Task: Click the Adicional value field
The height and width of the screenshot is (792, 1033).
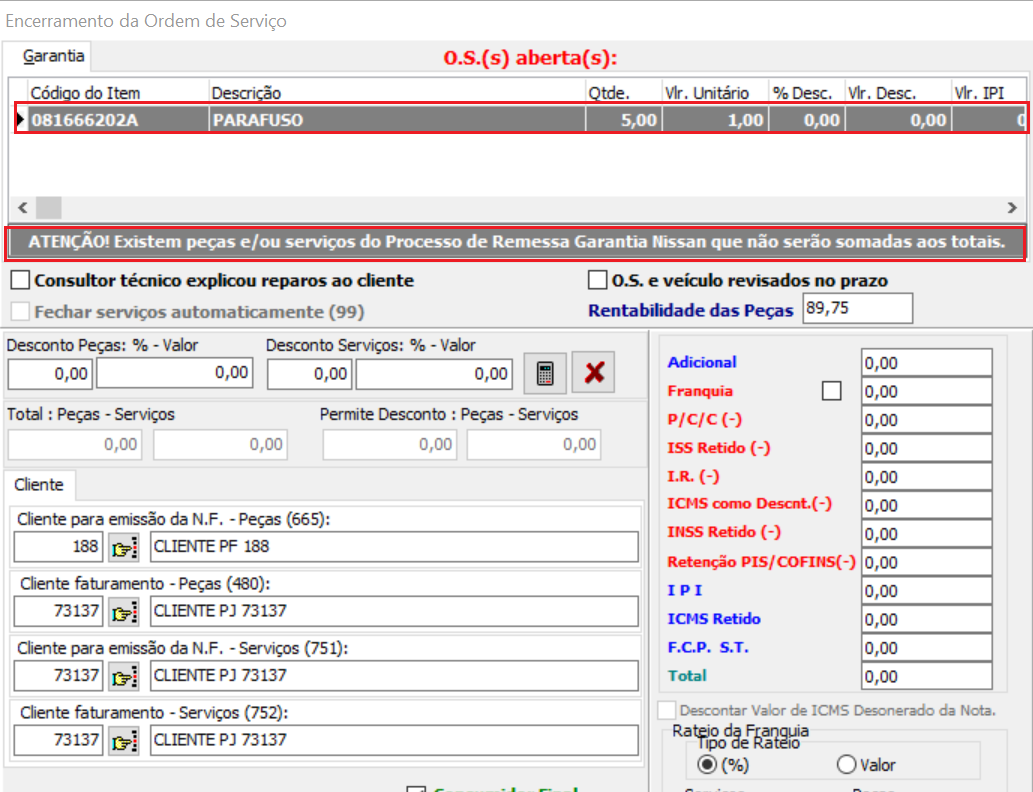Action: (926, 362)
